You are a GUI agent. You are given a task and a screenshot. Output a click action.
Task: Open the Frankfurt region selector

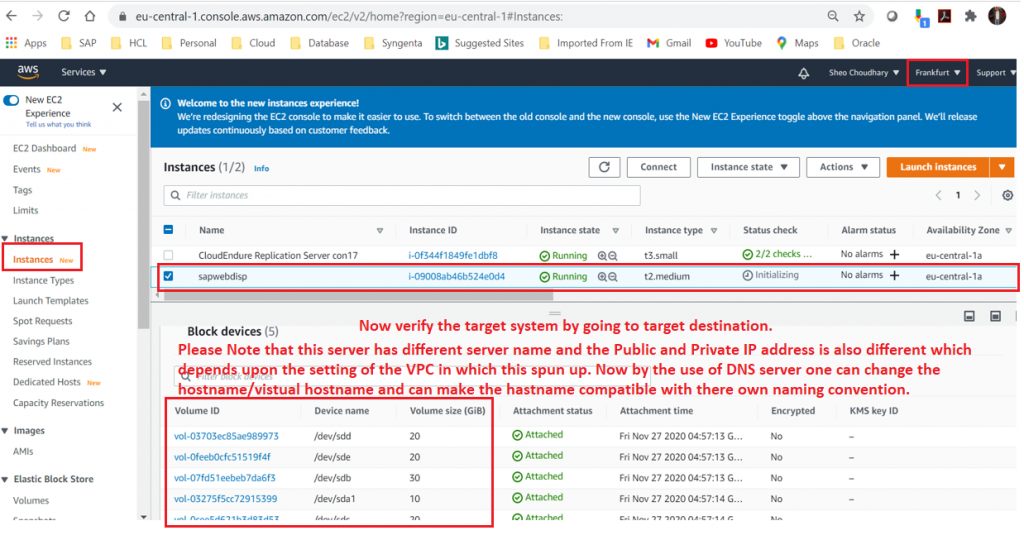[x=937, y=72]
